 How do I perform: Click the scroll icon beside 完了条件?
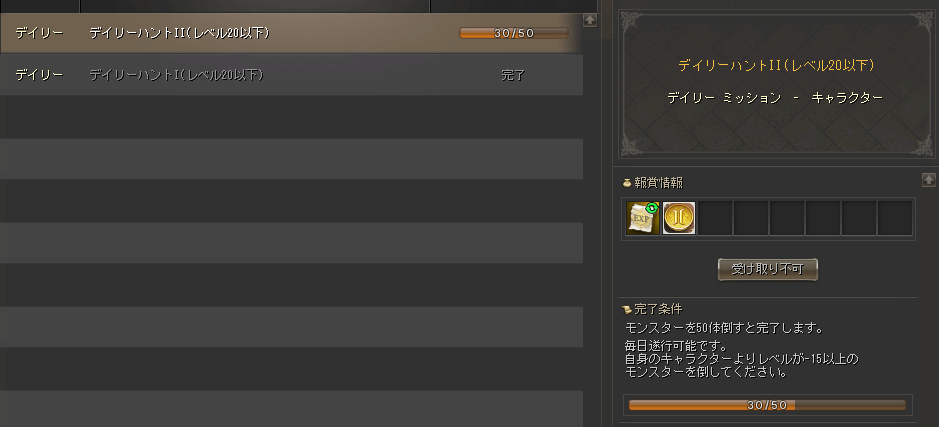[x=627, y=309]
